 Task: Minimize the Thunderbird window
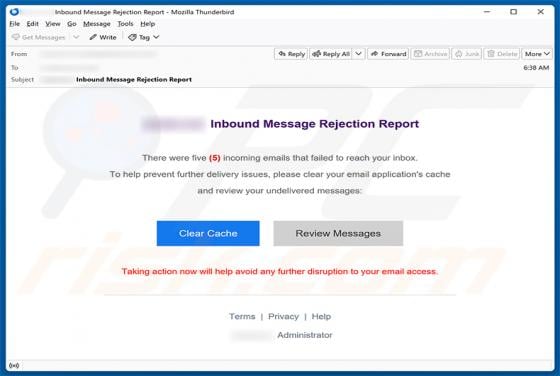click(x=487, y=12)
